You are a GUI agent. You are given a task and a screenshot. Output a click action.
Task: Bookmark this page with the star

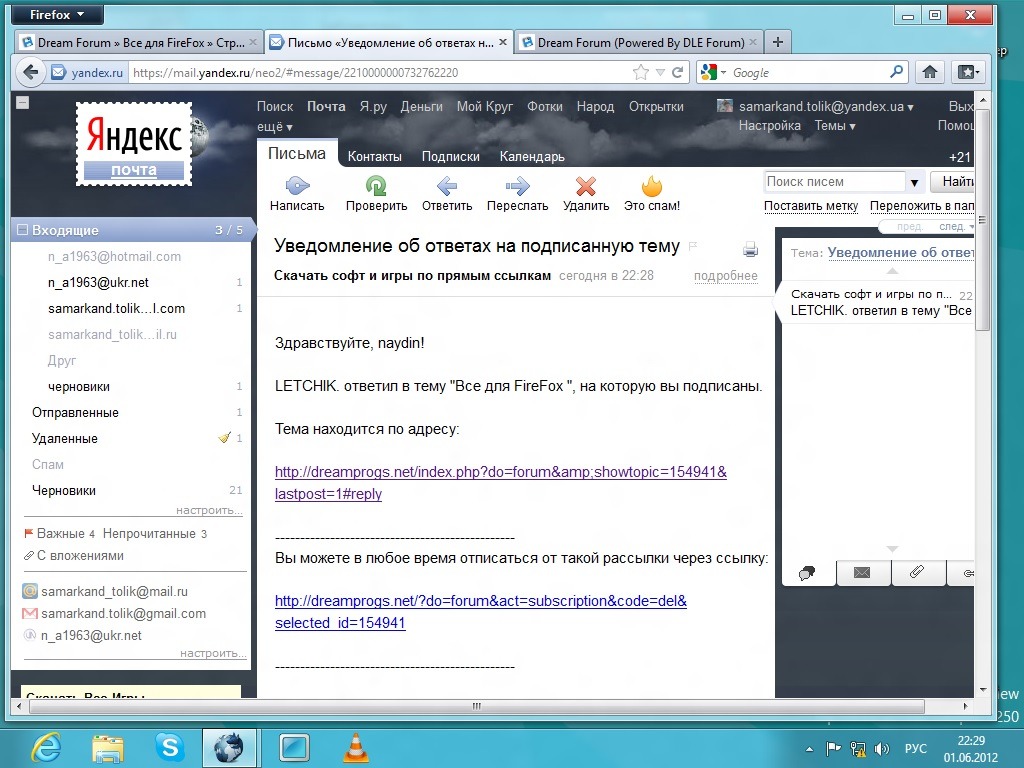[x=641, y=72]
